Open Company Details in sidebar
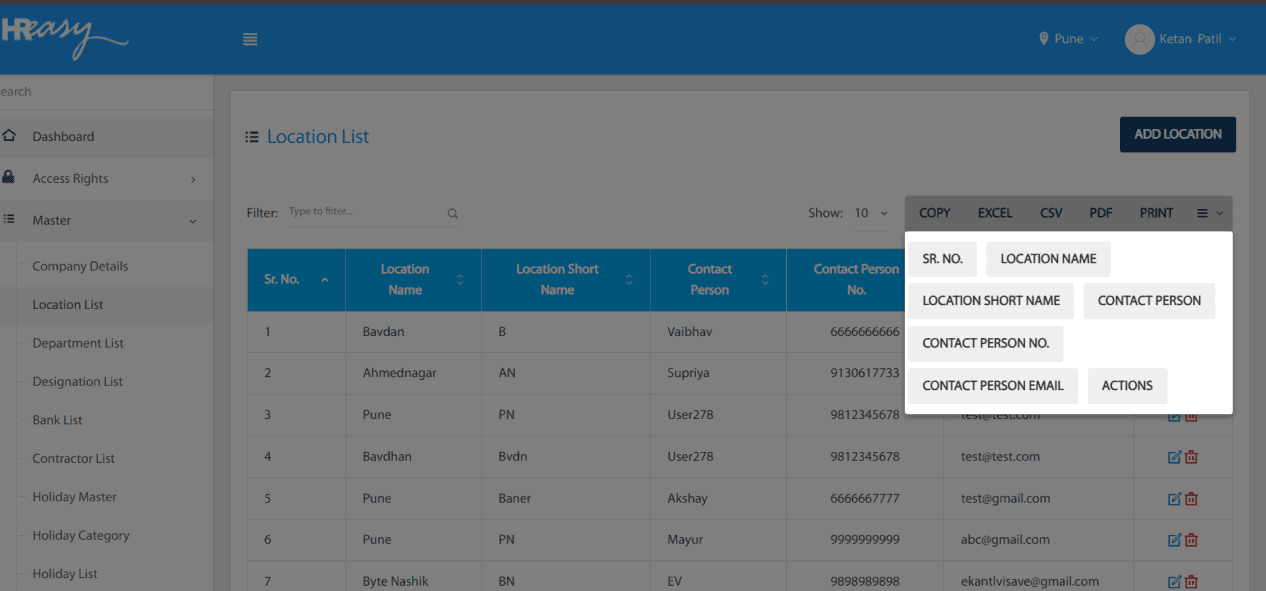The width and height of the screenshot is (1266, 591). click(80, 266)
